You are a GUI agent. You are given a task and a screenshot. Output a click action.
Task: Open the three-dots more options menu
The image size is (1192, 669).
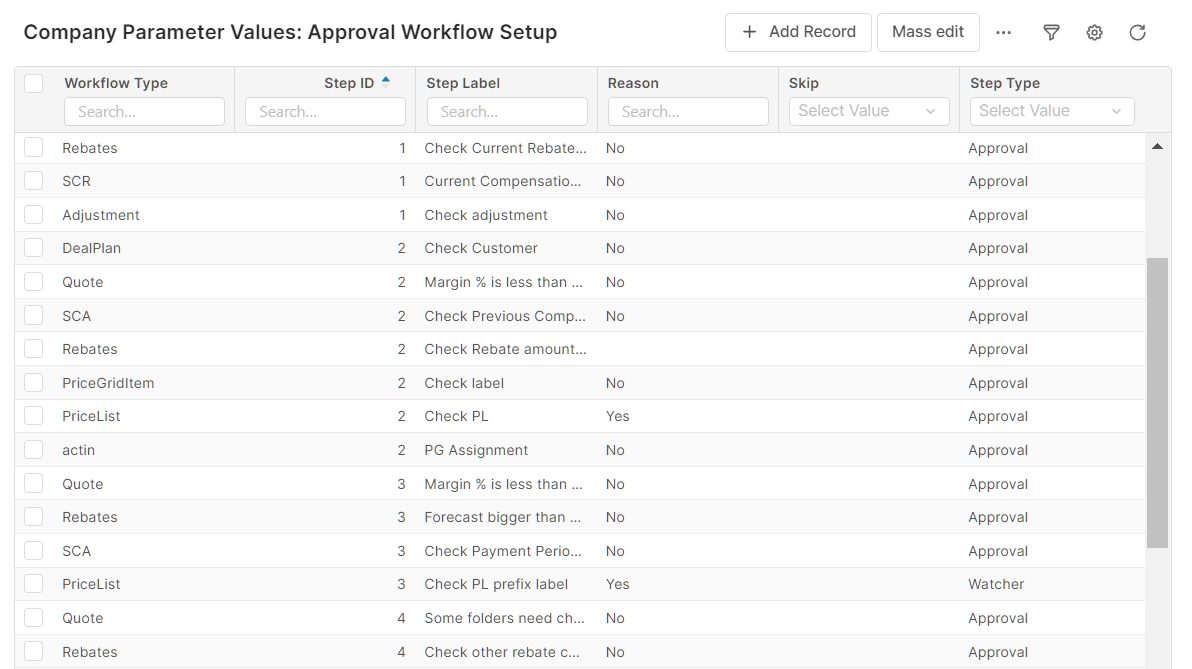(1003, 33)
